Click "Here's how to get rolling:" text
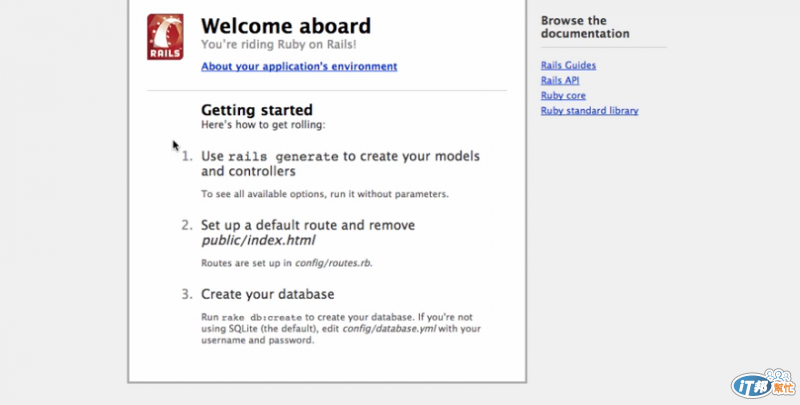800x405 pixels. [x=263, y=124]
